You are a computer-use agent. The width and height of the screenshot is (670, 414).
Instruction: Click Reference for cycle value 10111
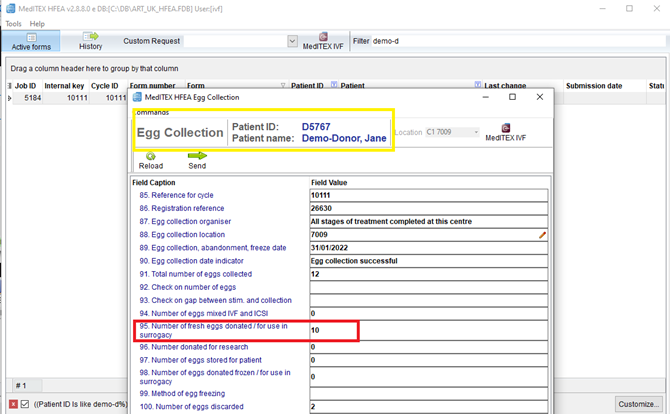(x=429, y=195)
